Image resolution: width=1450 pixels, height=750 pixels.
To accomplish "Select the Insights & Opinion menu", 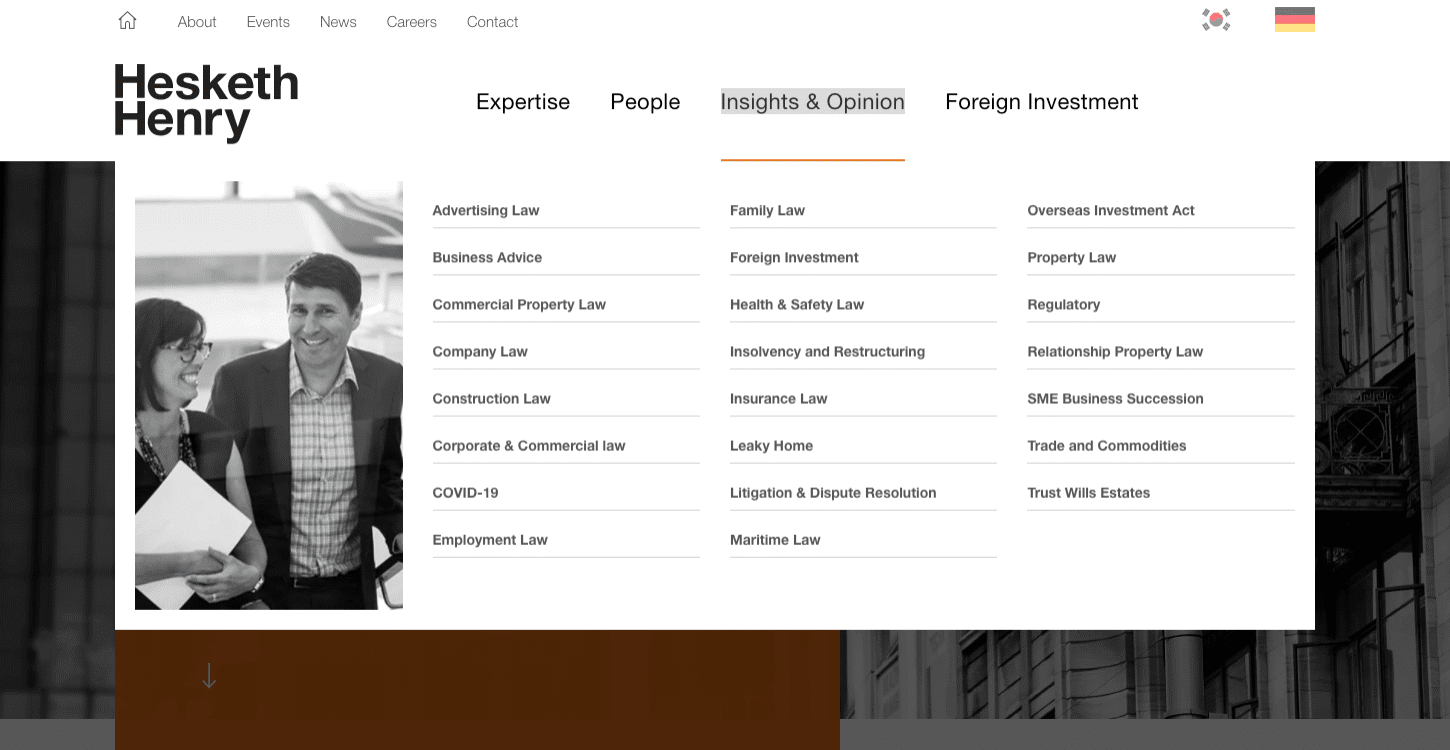I will (x=813, y=102).
